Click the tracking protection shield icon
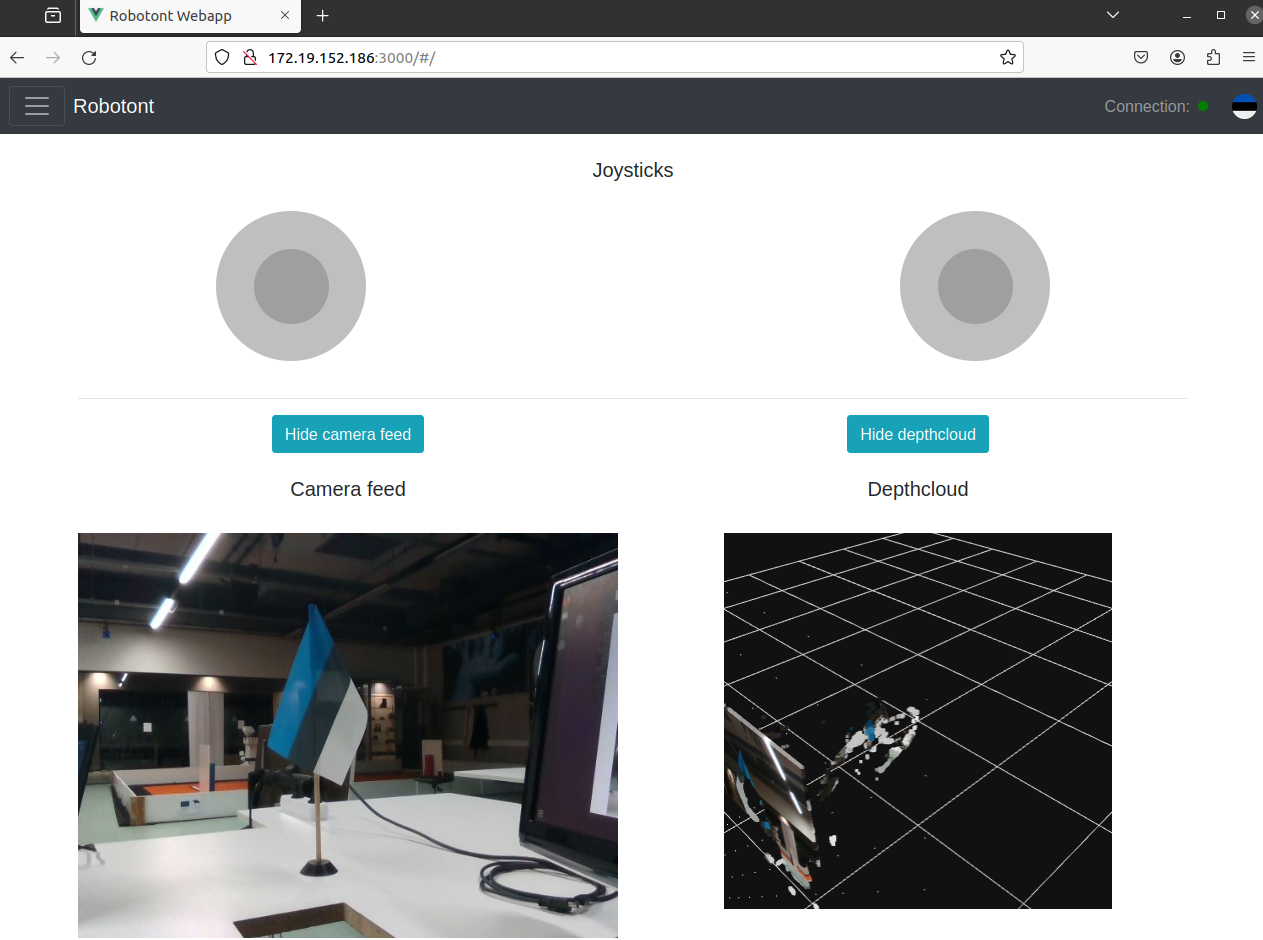Screen dimensions: 1263x940 [223, 58]
